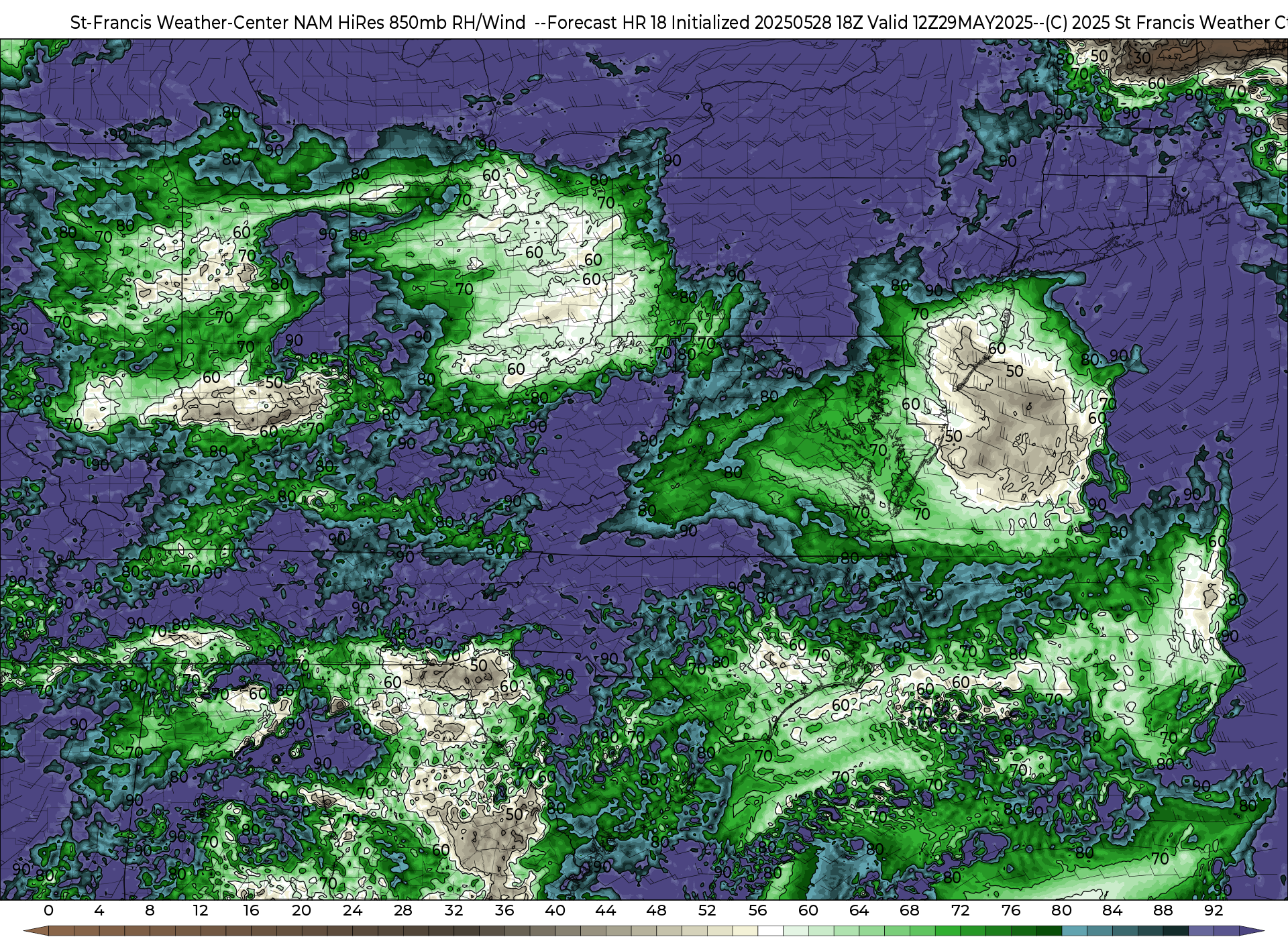The width and height of the screenshot is (1288, 939).
Task: Click the '72' tick label on the color scale
Action: click(x=960, y=911)
